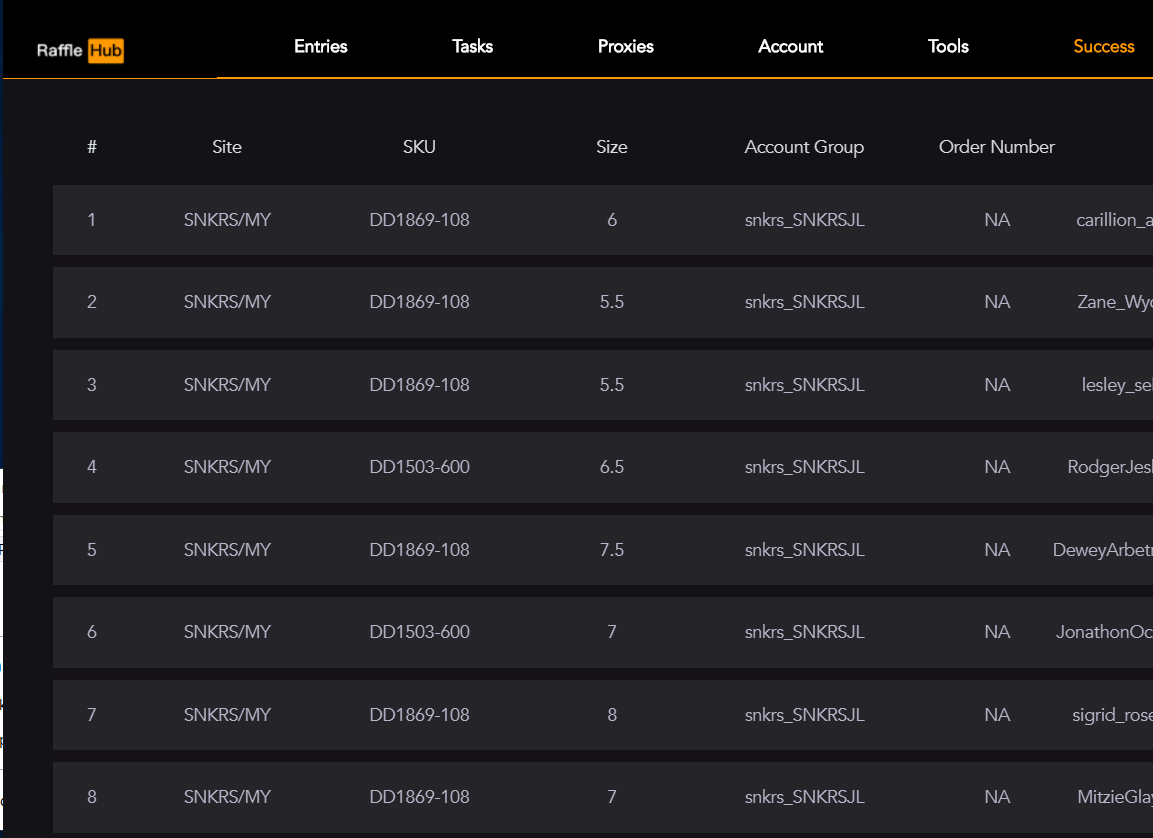Click the Order Number column header
The image size is (1153, 838).
pyautogui.click(x=996, y=147)
